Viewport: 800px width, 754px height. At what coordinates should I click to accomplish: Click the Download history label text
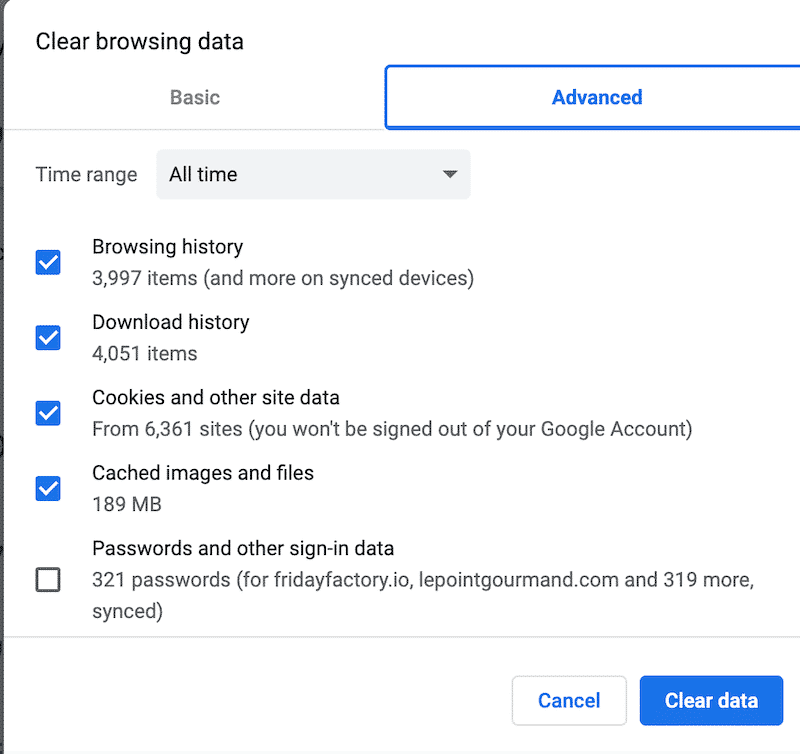coord(170,322)
